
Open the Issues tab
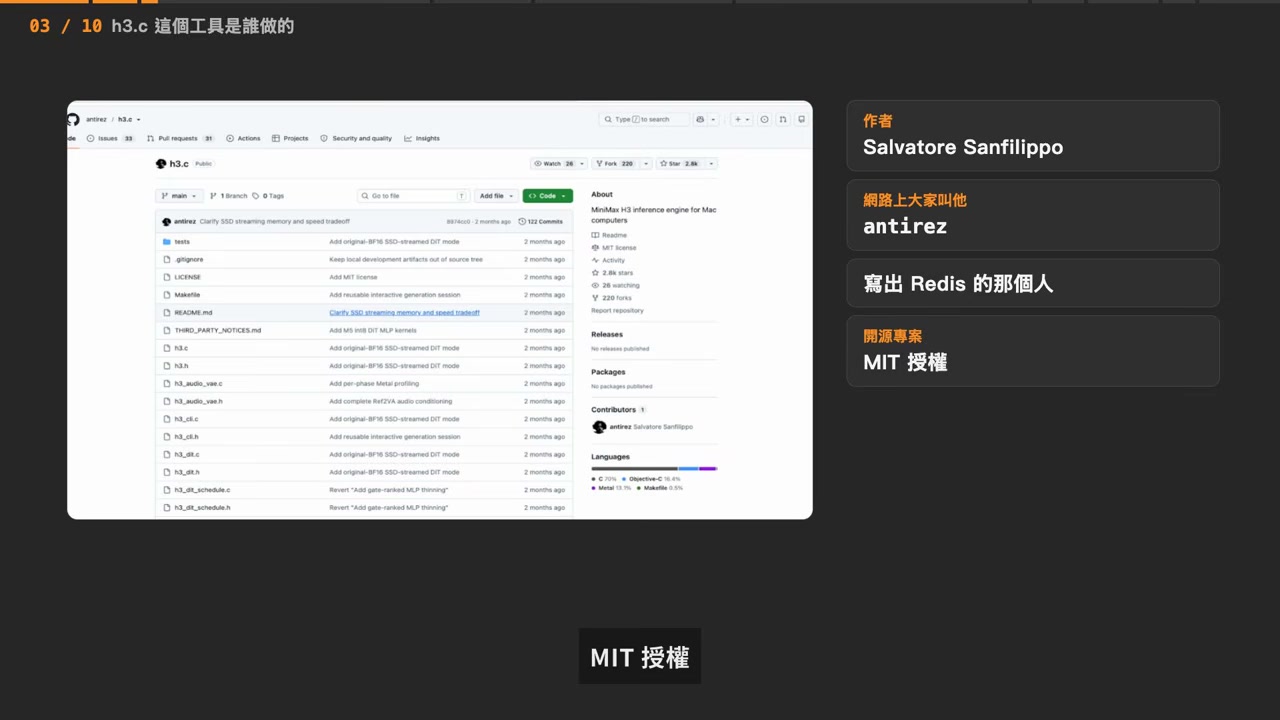[111, 138]
